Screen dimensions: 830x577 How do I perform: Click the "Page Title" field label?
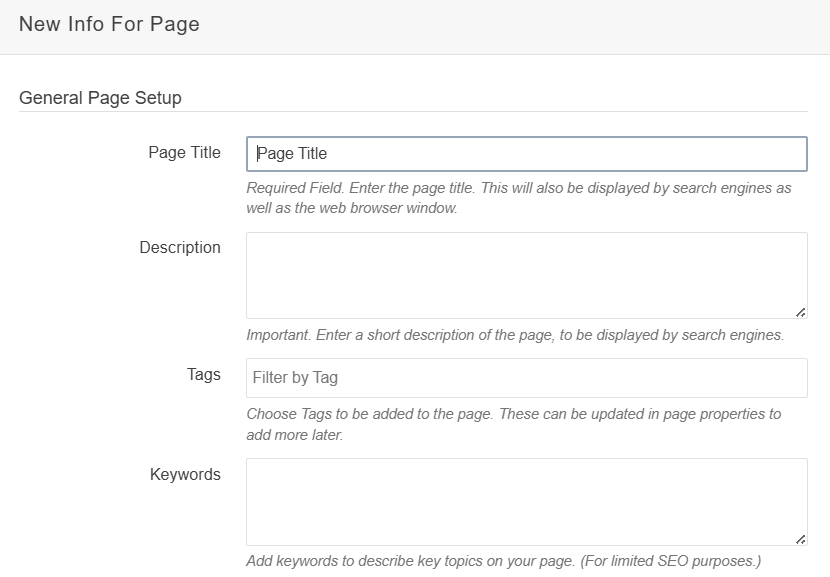(184, 153)
